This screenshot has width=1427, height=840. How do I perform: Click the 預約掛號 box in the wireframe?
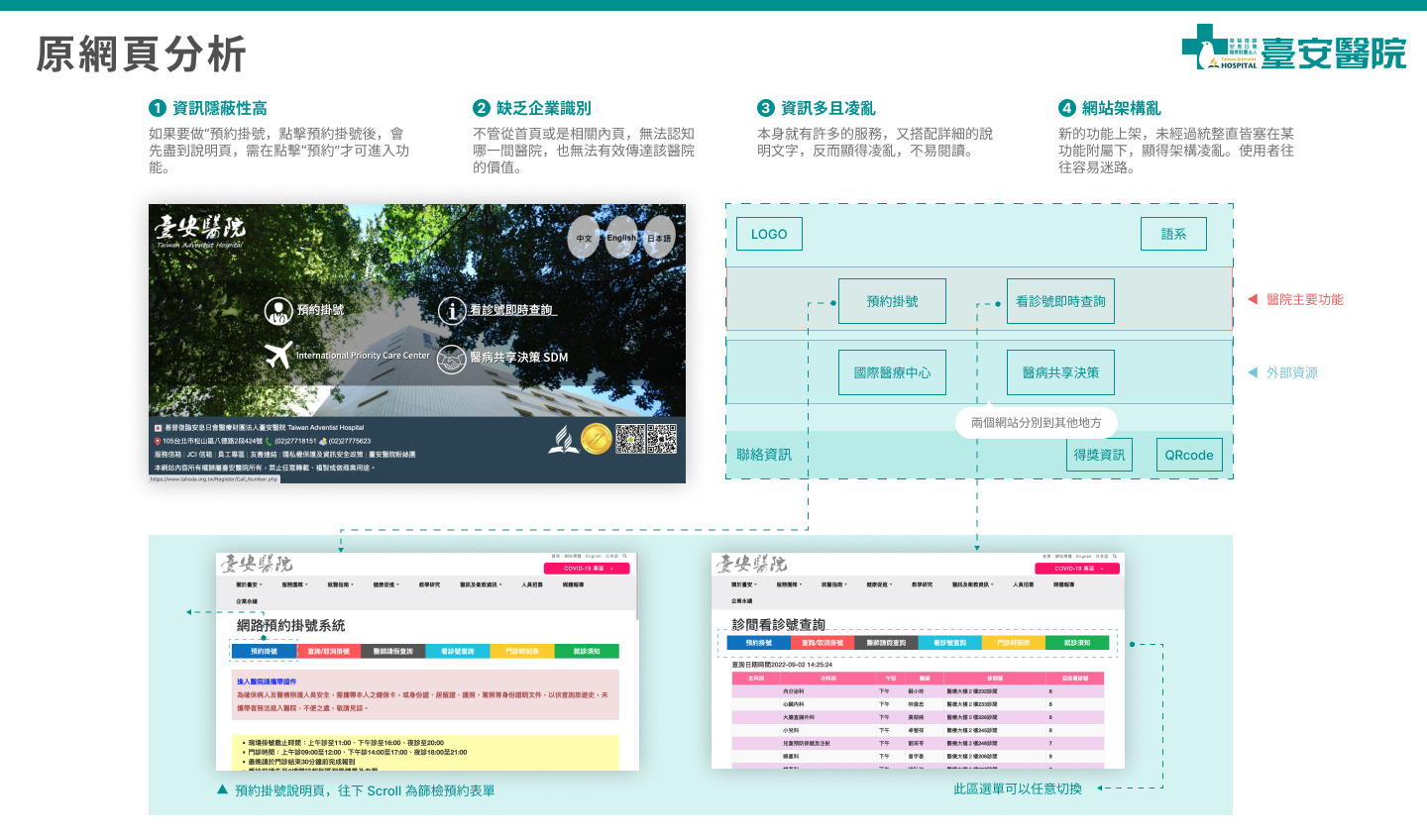892,301
